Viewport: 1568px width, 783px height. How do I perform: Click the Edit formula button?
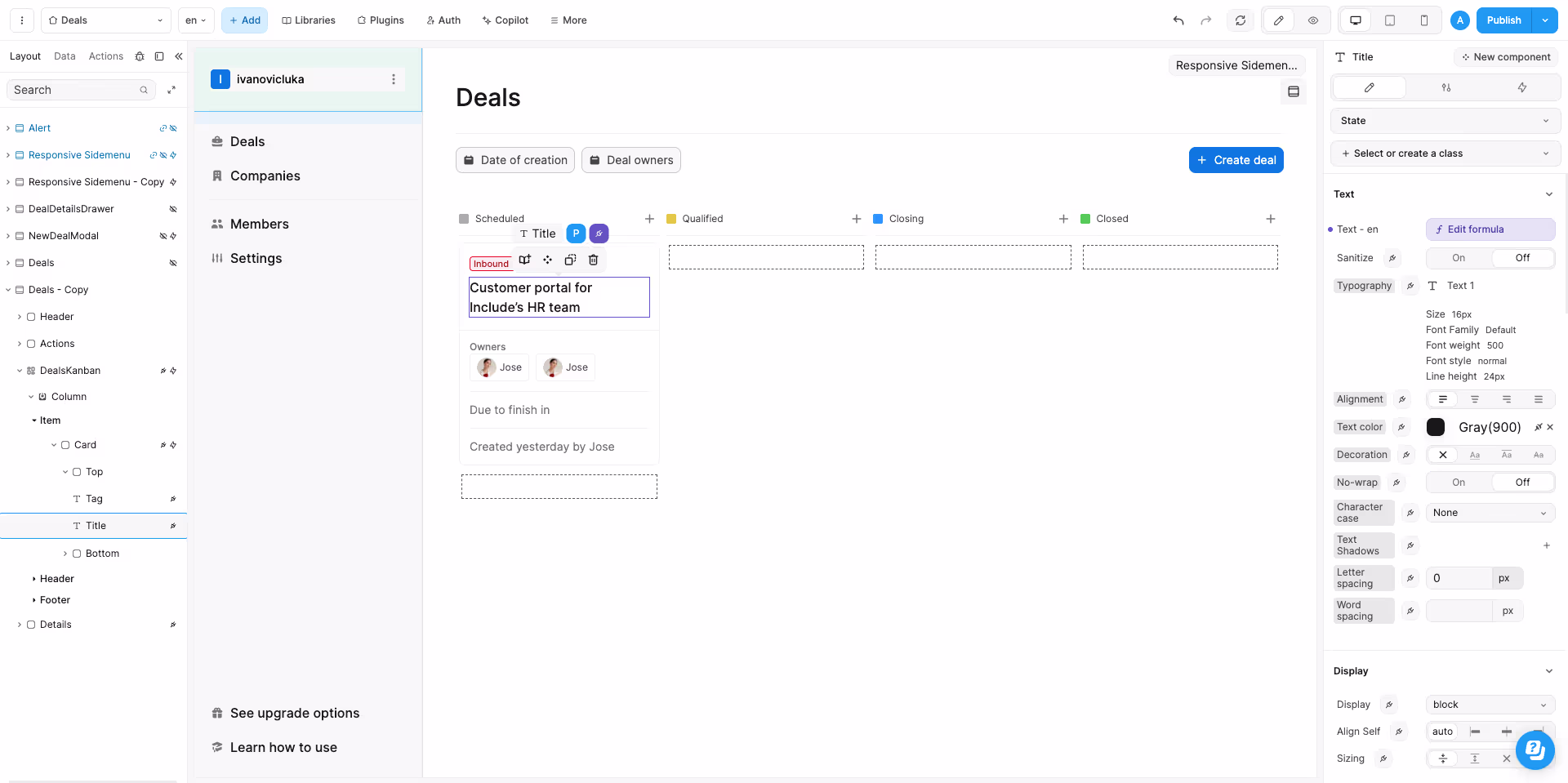[x=1490, y=229]
